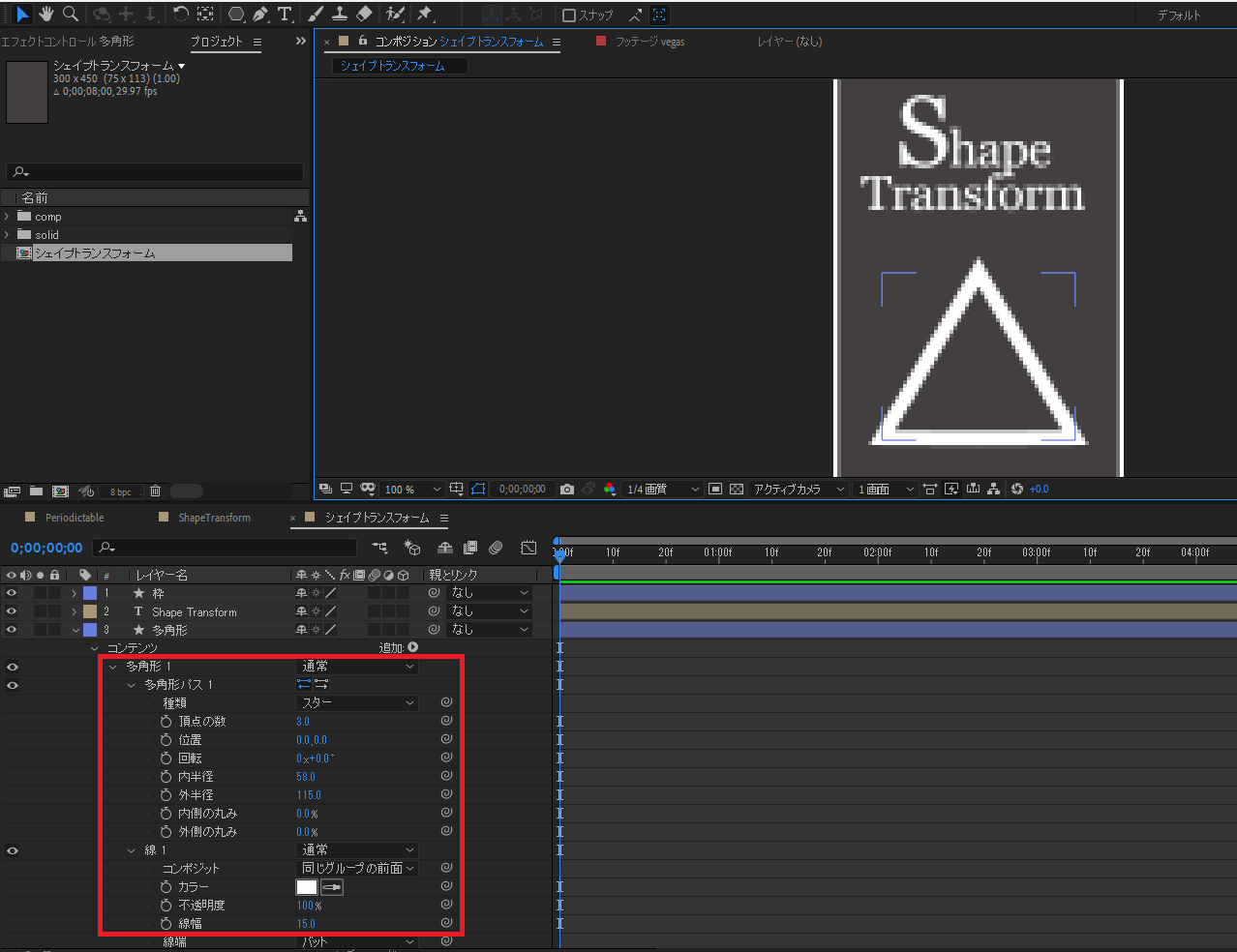Create a new folder in Project panel
The image size is (1237, 952).
36,491
